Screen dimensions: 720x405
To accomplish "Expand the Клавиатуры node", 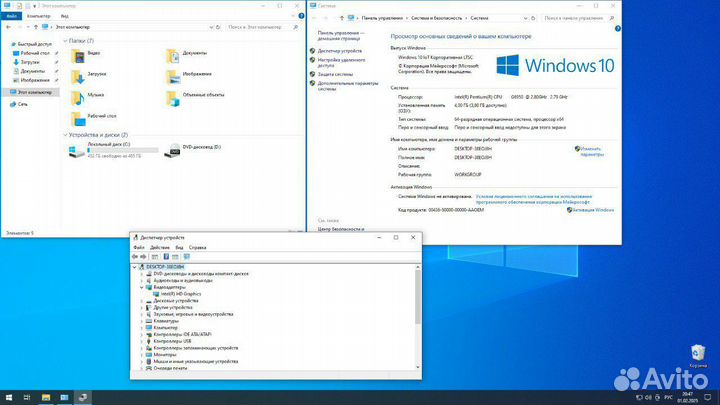I will pyautogui.click(x=142, y=321).
